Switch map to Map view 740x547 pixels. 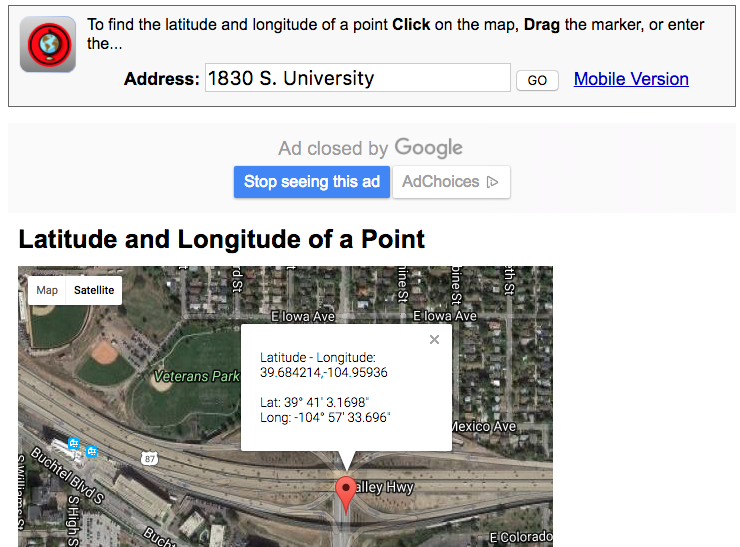click(x=47, y=291)
